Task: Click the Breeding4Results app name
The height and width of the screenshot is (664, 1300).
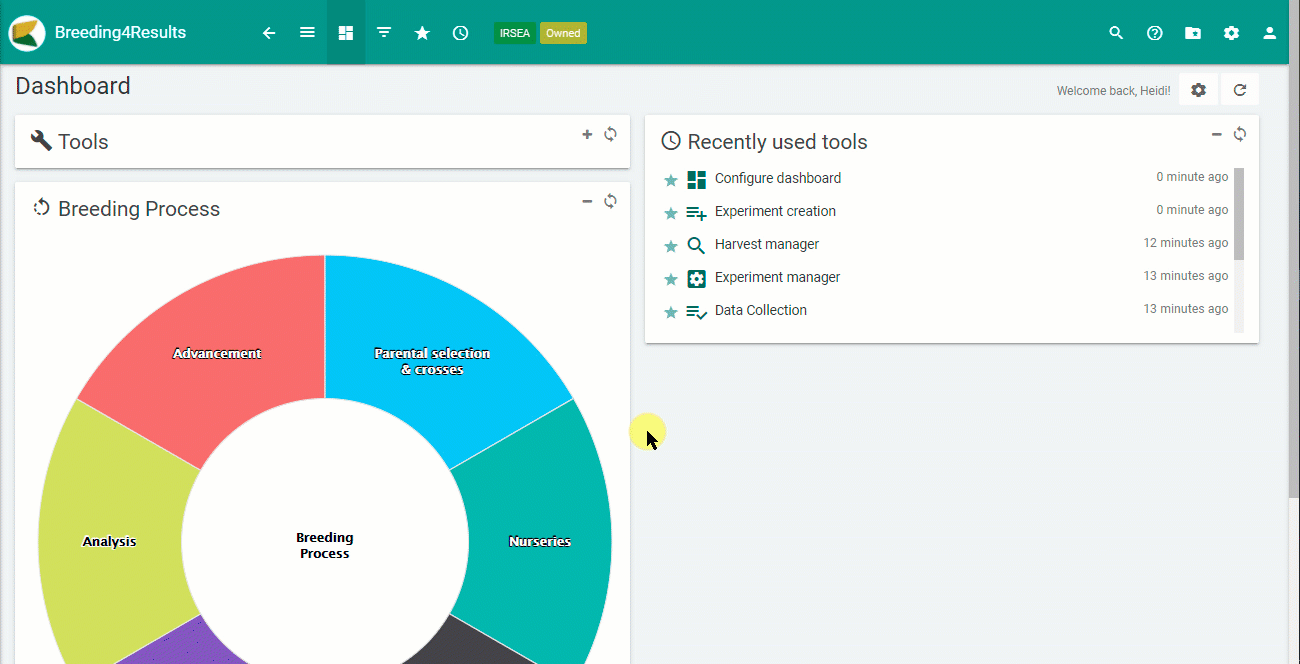Action: point(121,33)
